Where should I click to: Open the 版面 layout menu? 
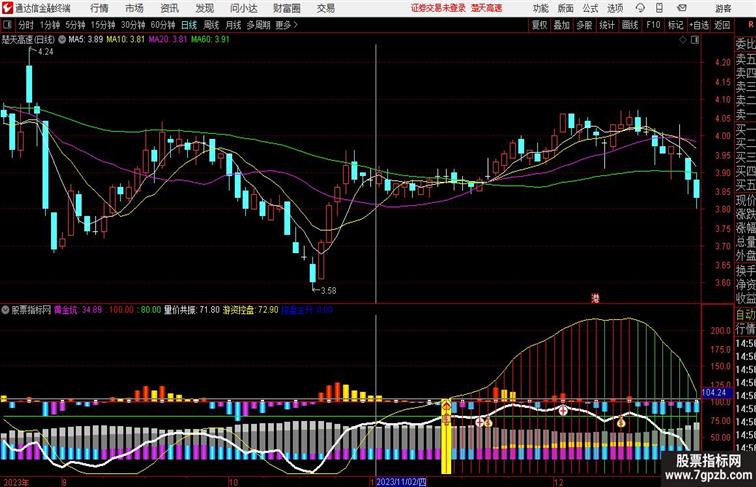(x=565, y=8)
